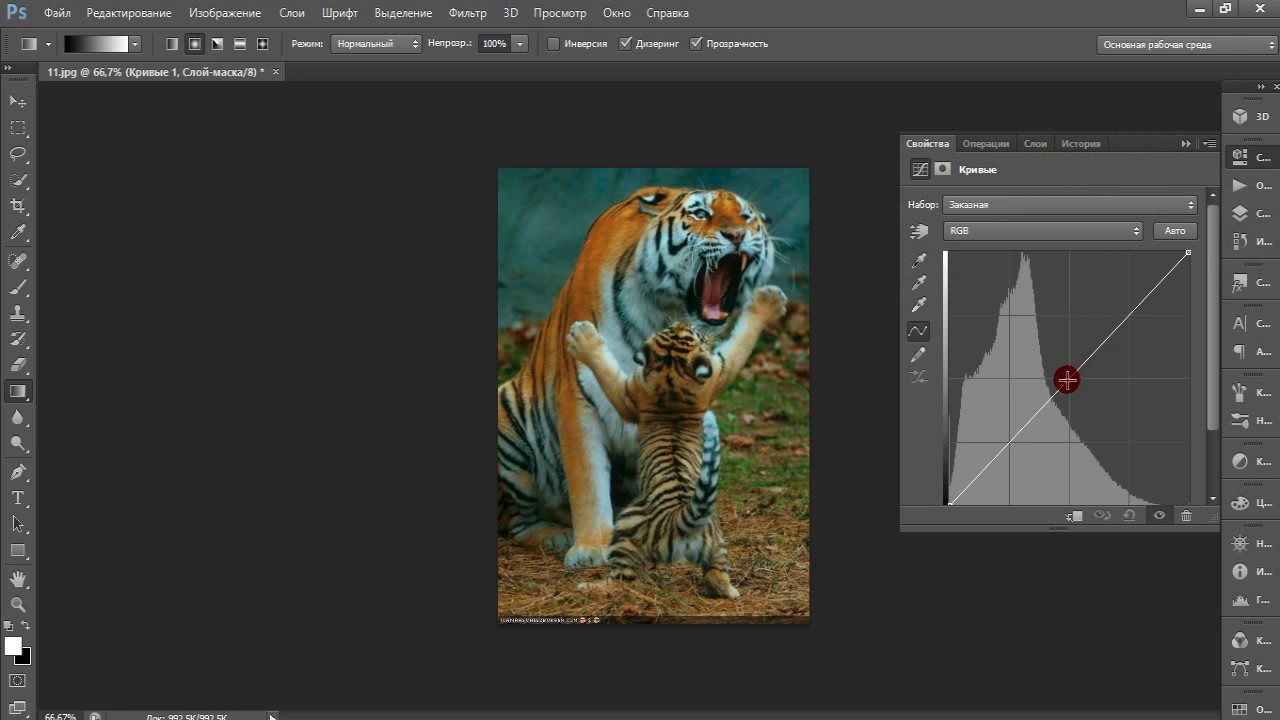1280x720 pixels.
Task: Switch to the История tab
Action: coord(1081,144)
